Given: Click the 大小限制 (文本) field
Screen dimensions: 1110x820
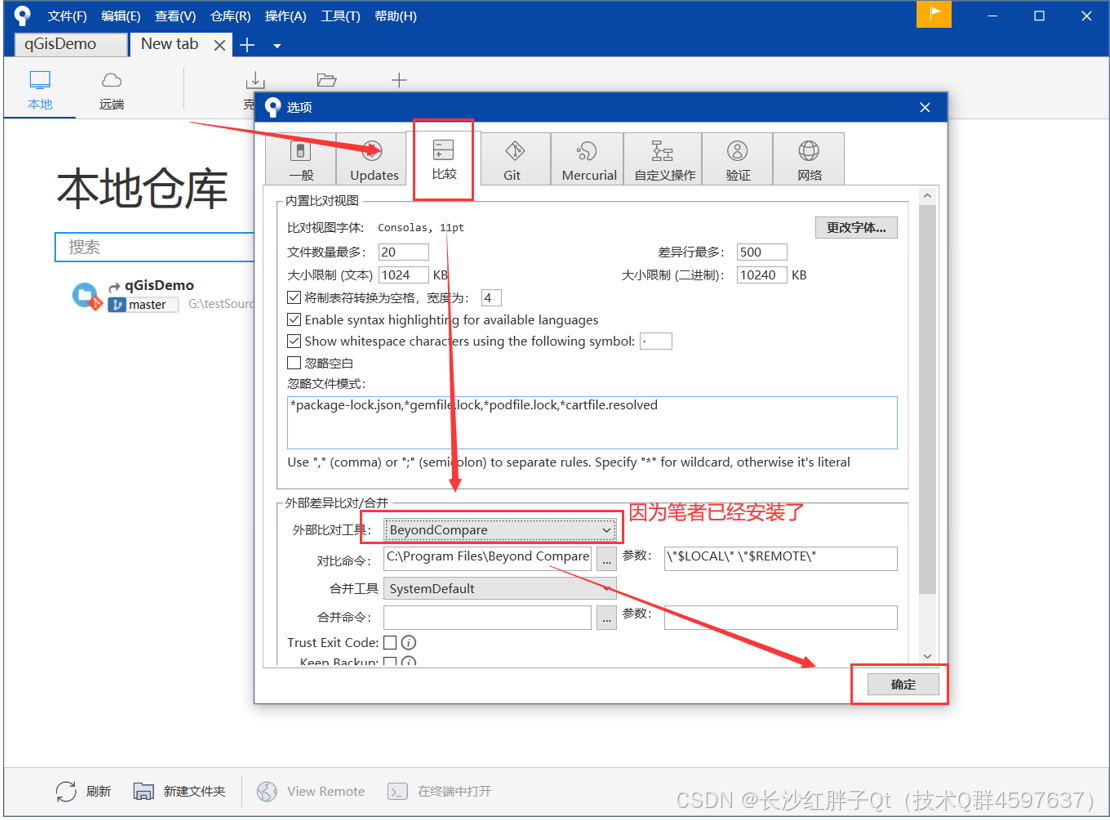Looking at the screenshot, I should click(404, 275).
